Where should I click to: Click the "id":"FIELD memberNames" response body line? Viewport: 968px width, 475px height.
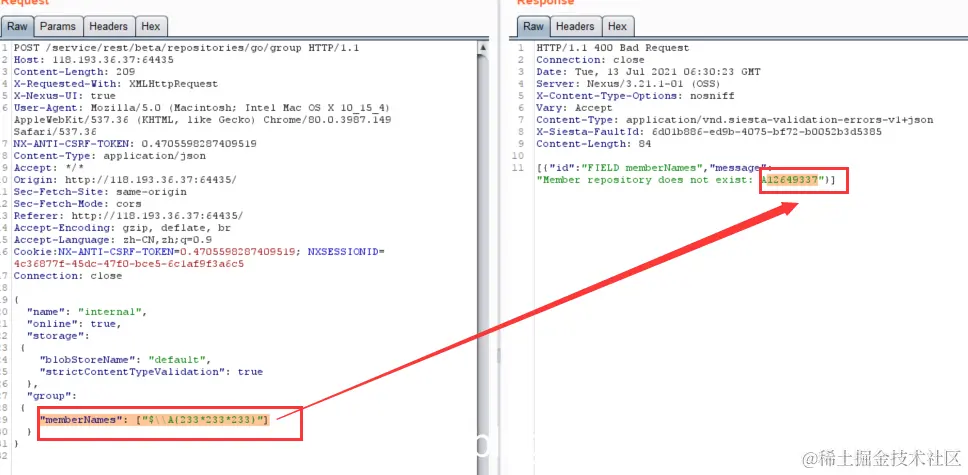pyautogui.click(x=654, y=168)
